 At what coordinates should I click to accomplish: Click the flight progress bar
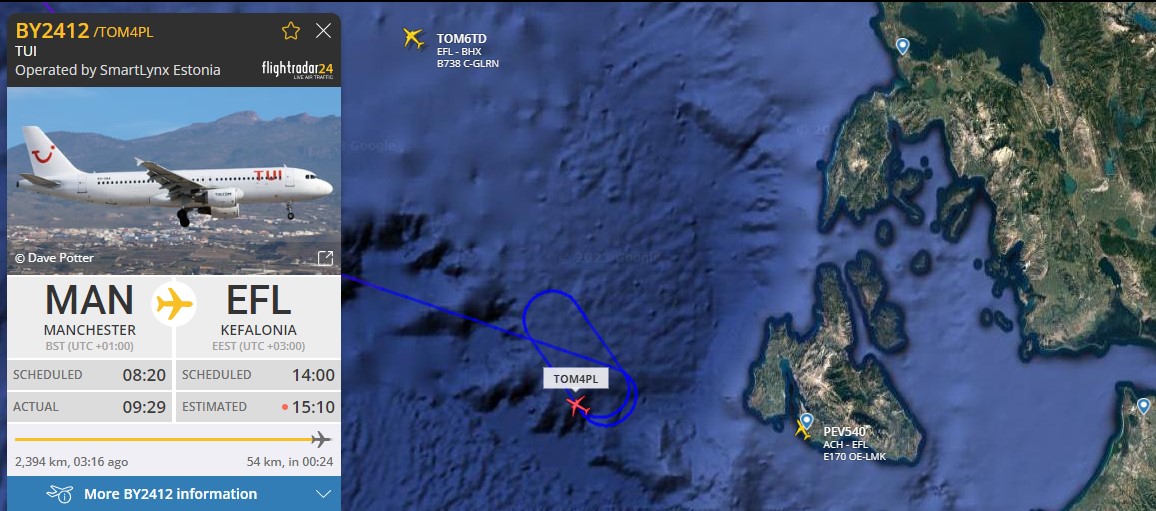click(x=173, y=439)
